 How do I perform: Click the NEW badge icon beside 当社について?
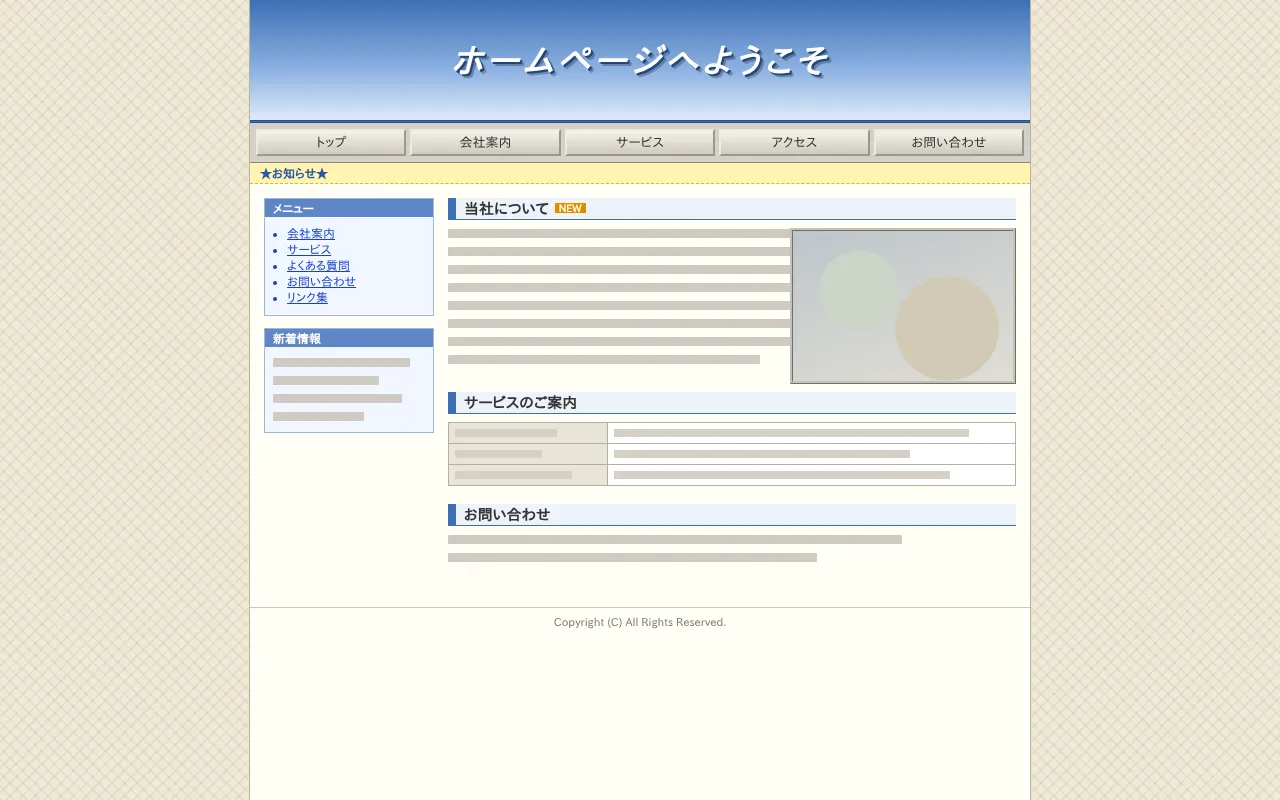[x=570, y=208]
